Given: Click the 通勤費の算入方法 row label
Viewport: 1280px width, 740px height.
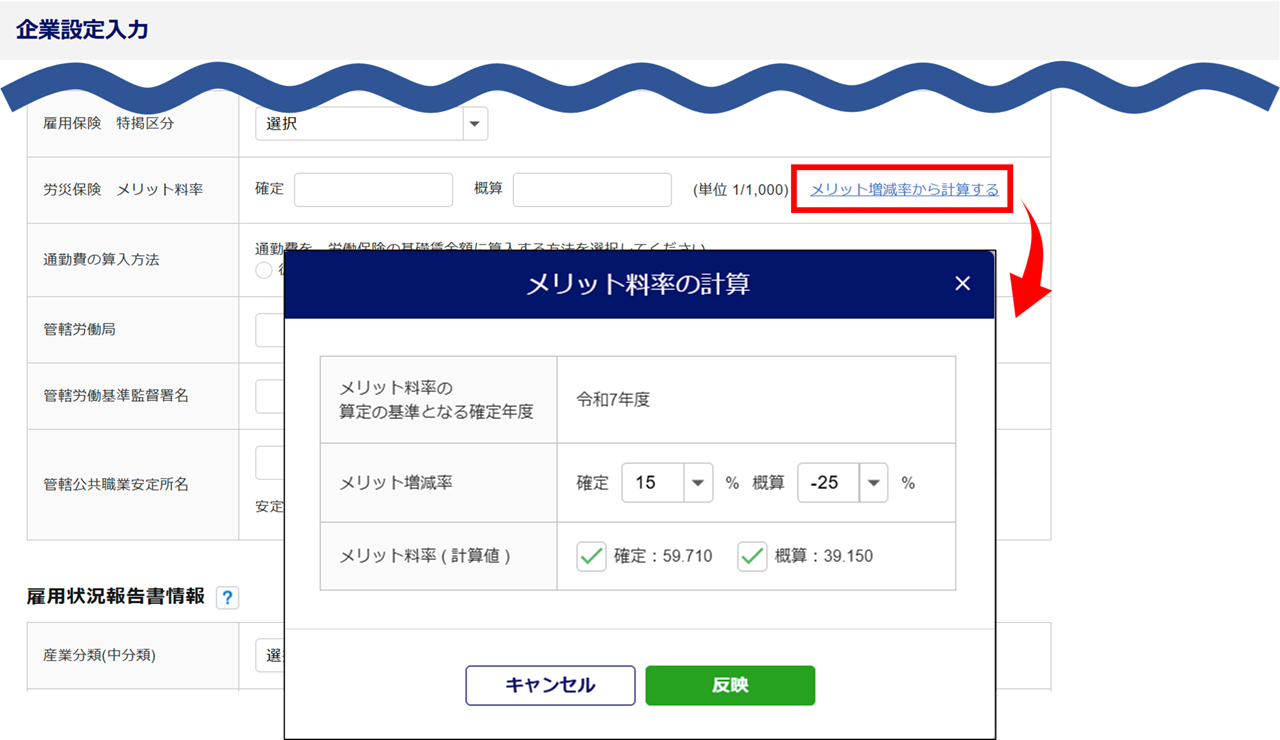Looking at the screenshot, I should 101,259.
